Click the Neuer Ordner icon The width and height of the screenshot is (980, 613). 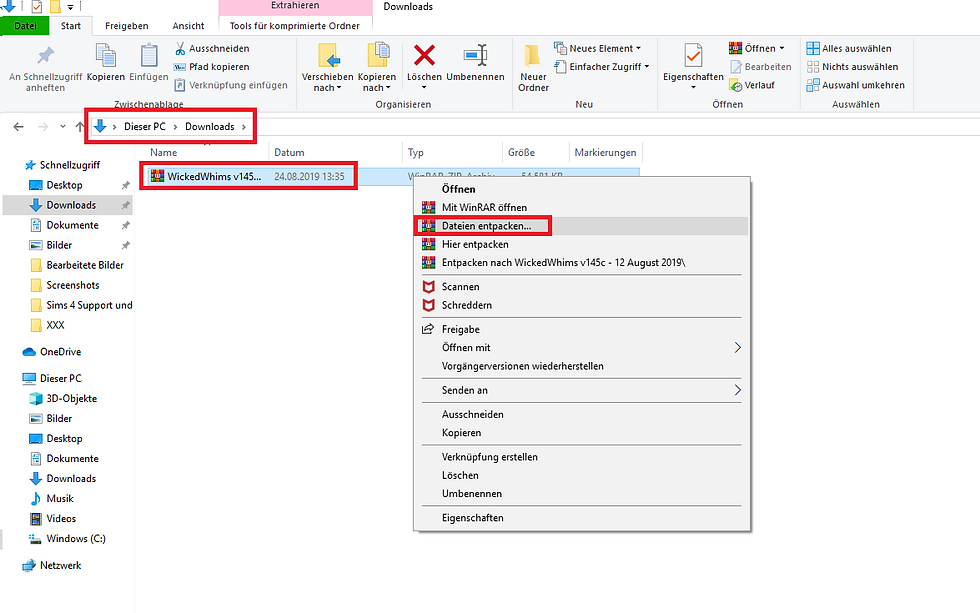pos(533,55)
